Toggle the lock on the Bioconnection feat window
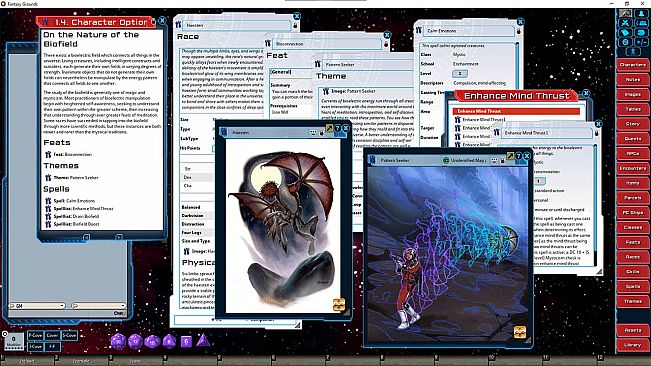The height and width of the screenshot is (366, 651). (x=386, y=44)
